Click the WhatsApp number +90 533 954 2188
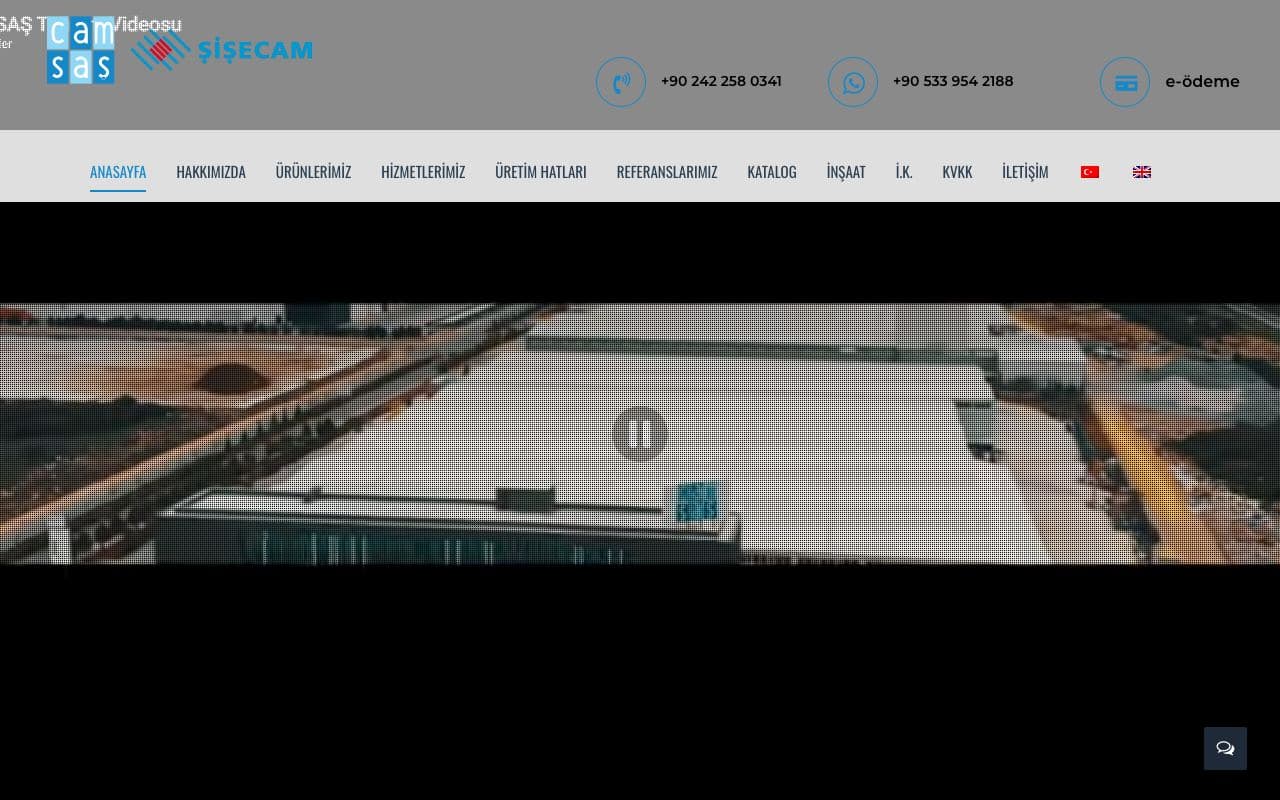The height and width of the screenshot is (800, 1280). pos(953,81)
